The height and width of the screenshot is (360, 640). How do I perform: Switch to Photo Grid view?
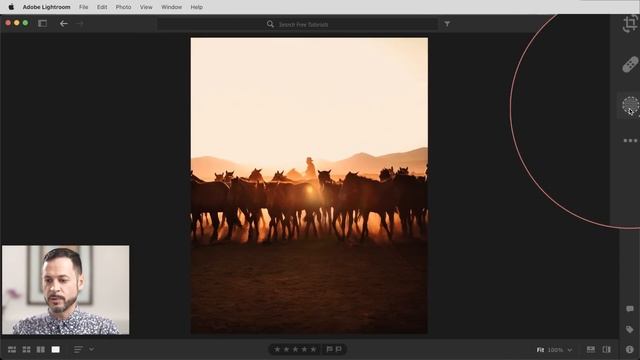pyautogui.click(x=12, y=349)
